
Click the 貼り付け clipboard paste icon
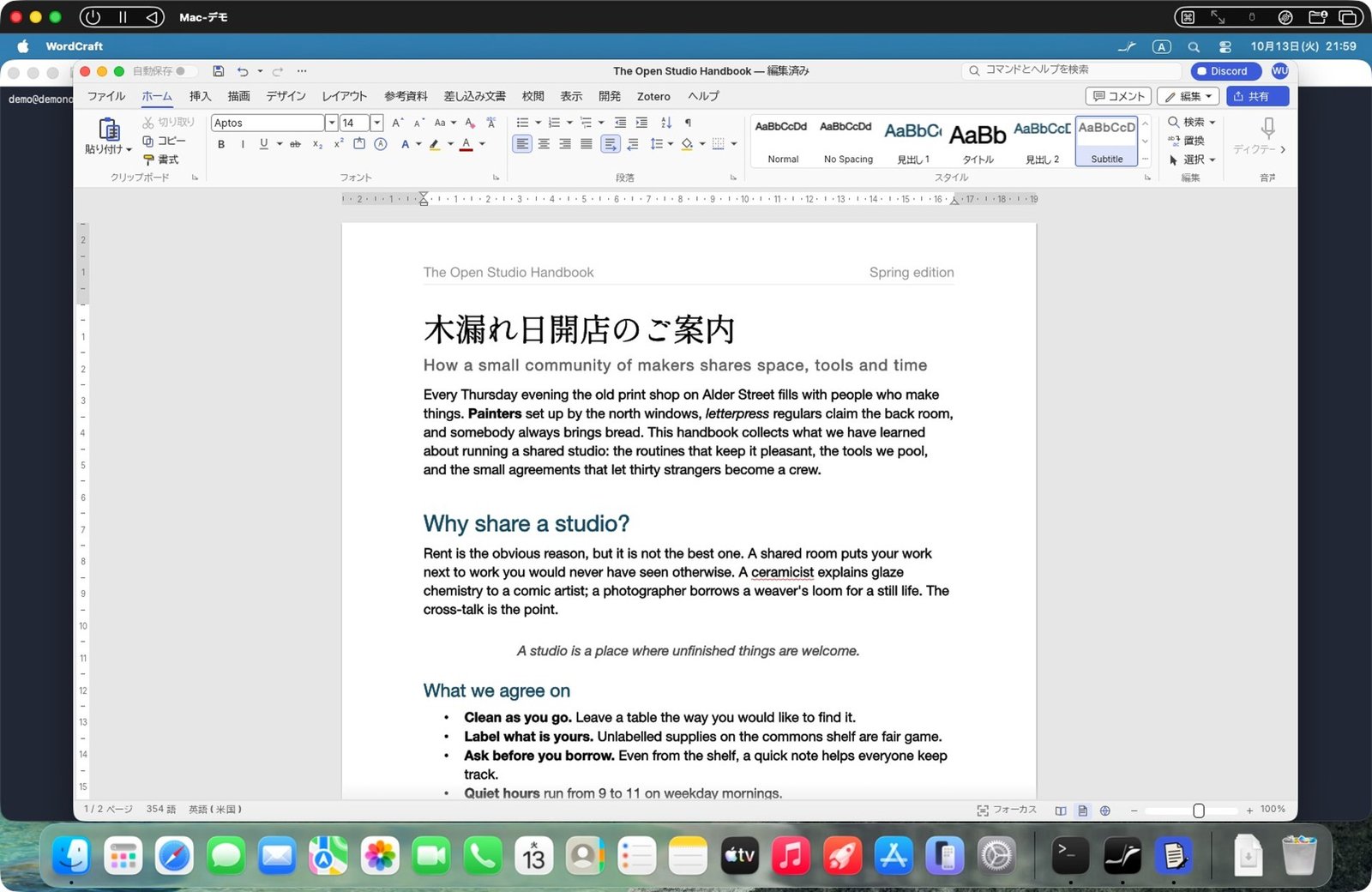click(x=109, y=129)
